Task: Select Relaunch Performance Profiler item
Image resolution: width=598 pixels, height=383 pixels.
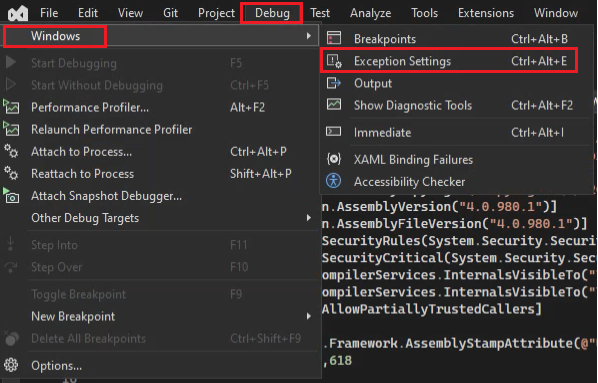Action: (160, 129)
